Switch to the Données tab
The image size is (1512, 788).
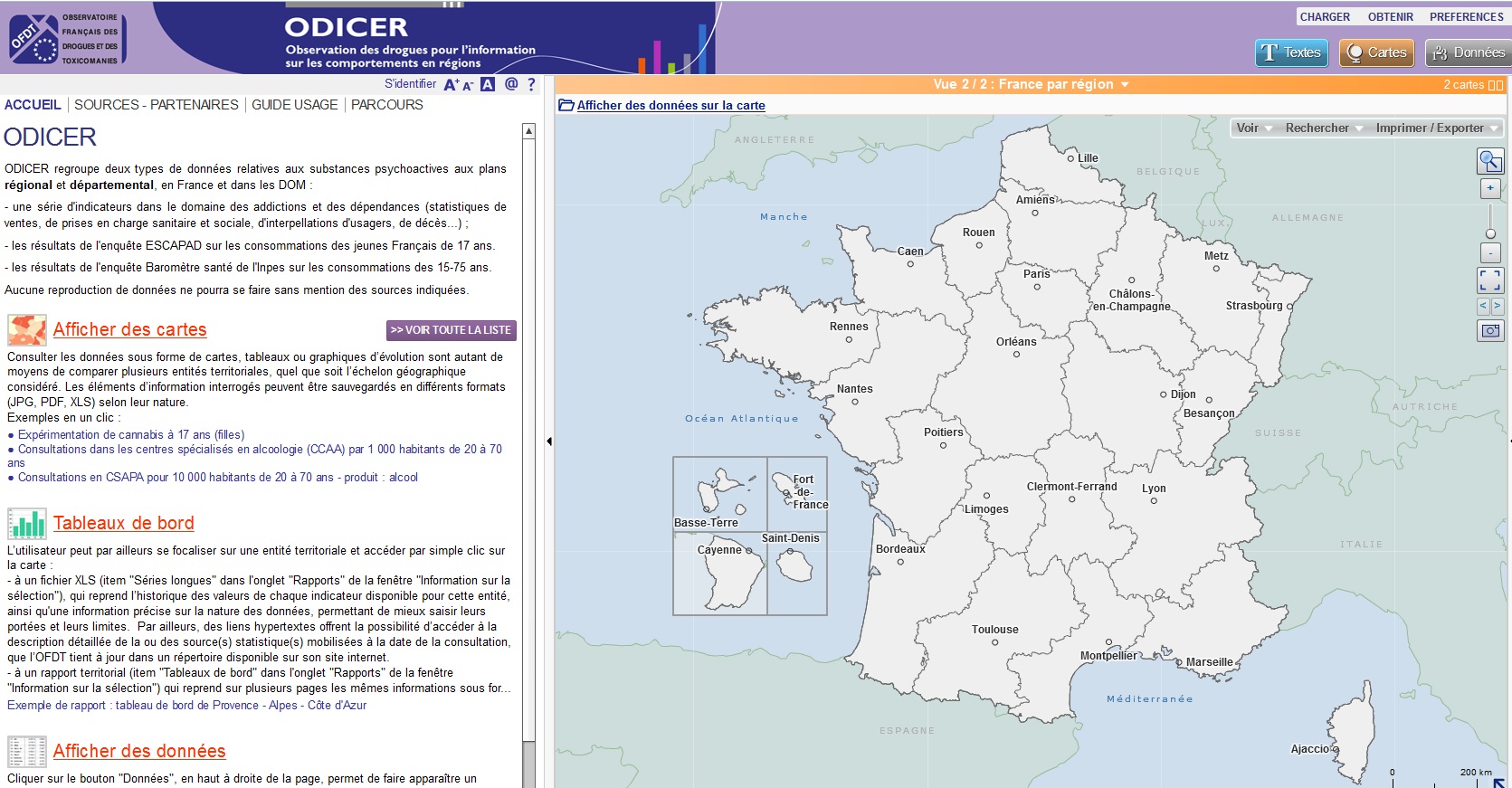1468,52
